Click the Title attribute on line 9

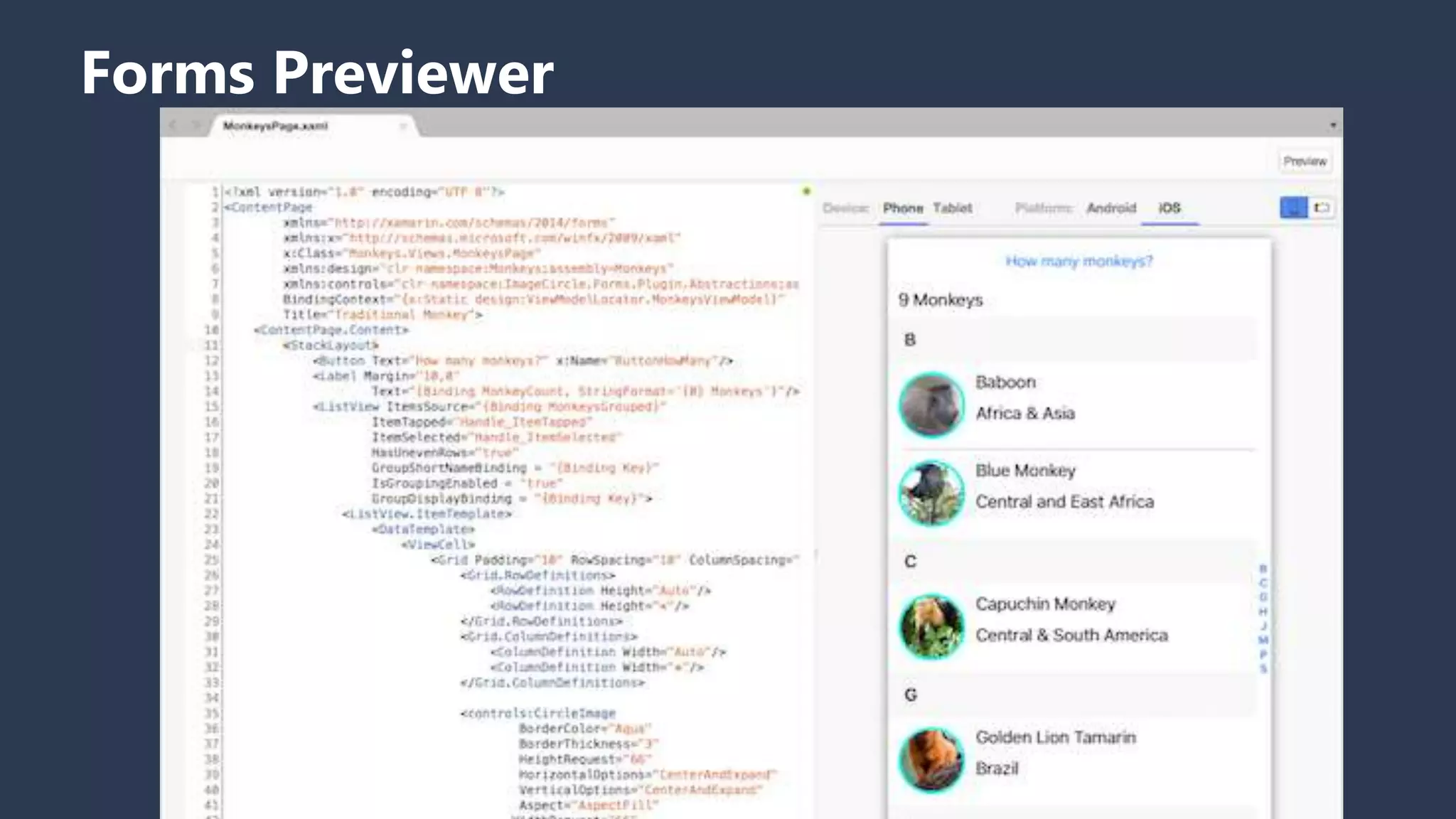pyautogui.click(x=382, y=315)
